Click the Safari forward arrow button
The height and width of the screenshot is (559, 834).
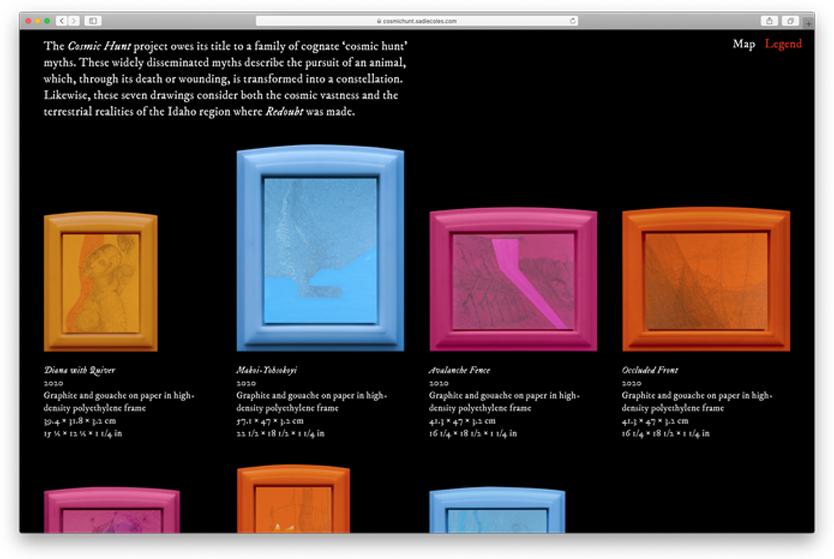click(x=73, y=20)
